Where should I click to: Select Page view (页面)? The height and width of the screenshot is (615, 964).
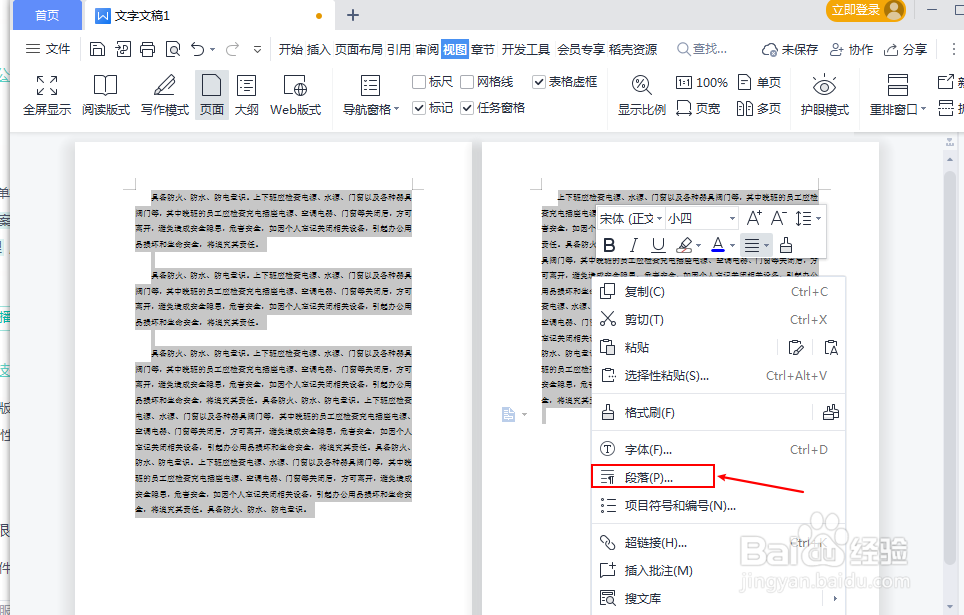(x=211, y=95)
